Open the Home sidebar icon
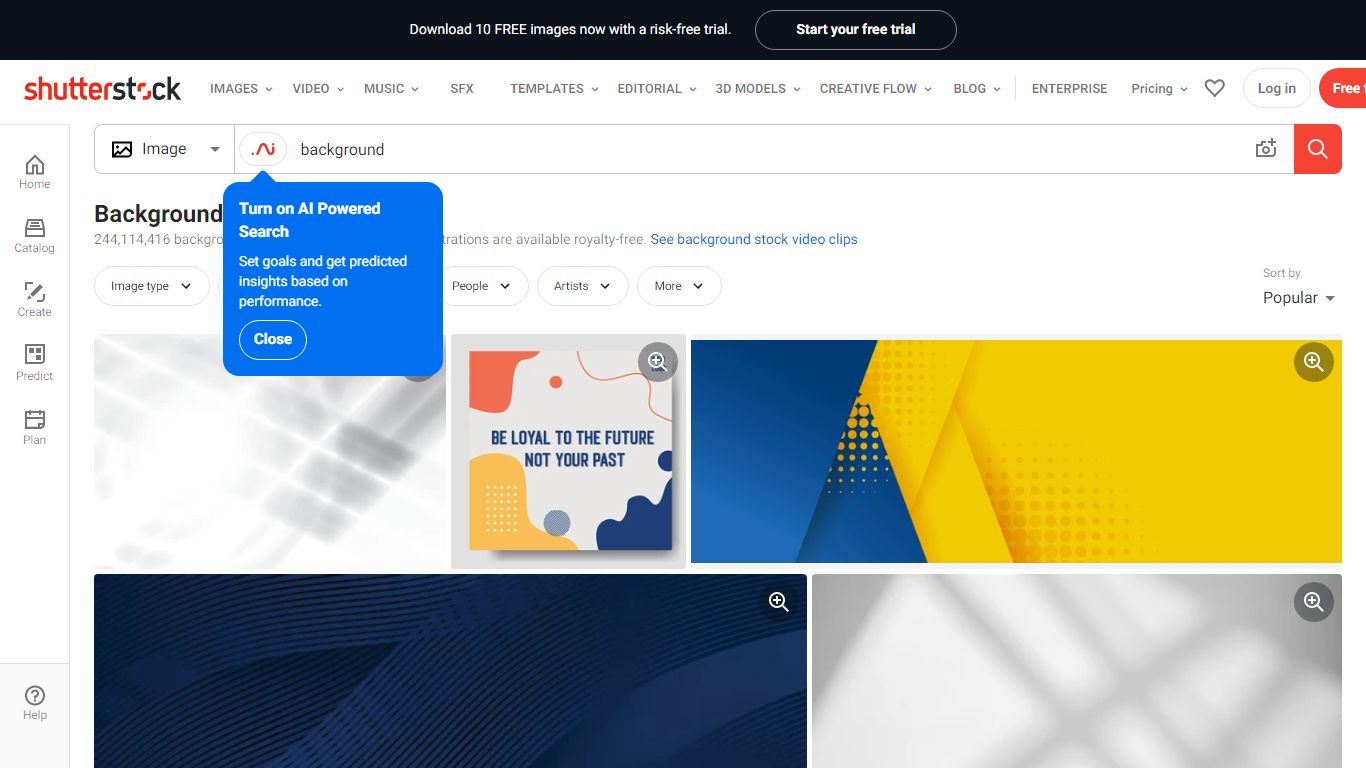This screenshot has height=768, width=1366. click(x=34, y=171)
